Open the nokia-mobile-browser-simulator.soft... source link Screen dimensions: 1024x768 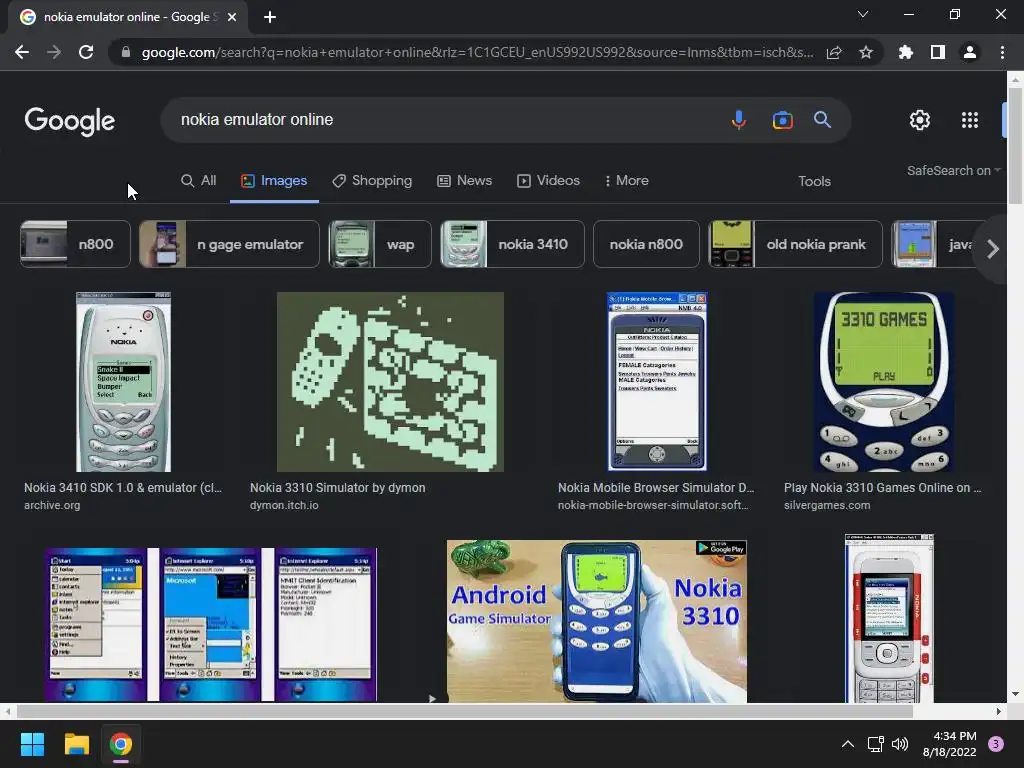653,505
